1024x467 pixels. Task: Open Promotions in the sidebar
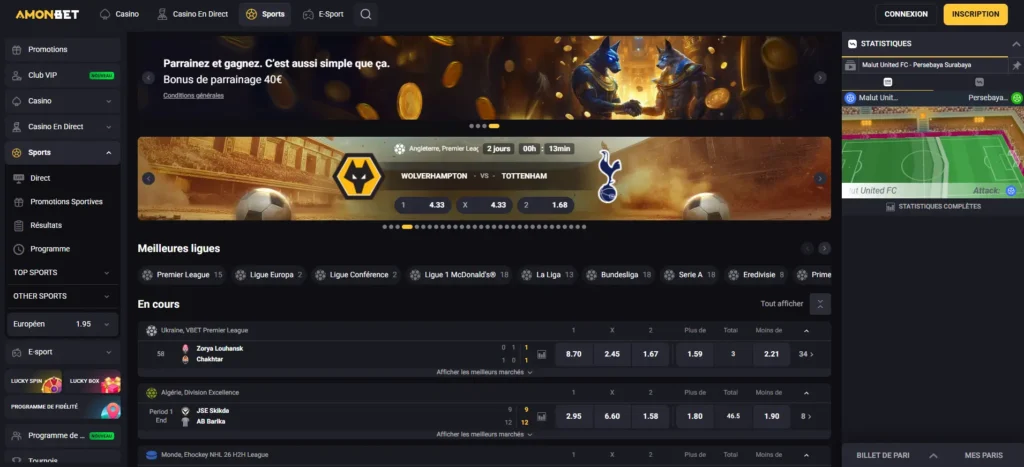[63, 50]
